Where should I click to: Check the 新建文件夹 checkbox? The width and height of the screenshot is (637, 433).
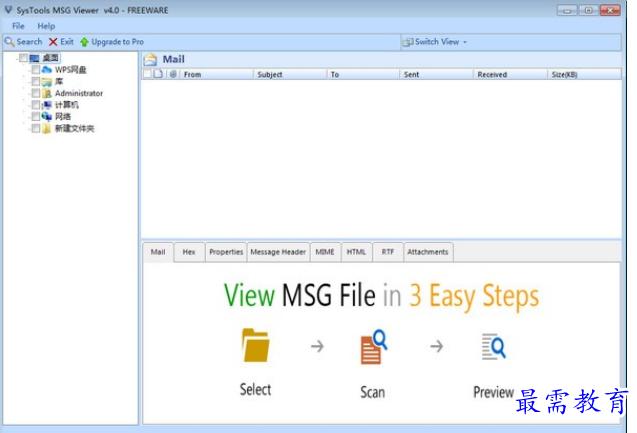point(36,128)
